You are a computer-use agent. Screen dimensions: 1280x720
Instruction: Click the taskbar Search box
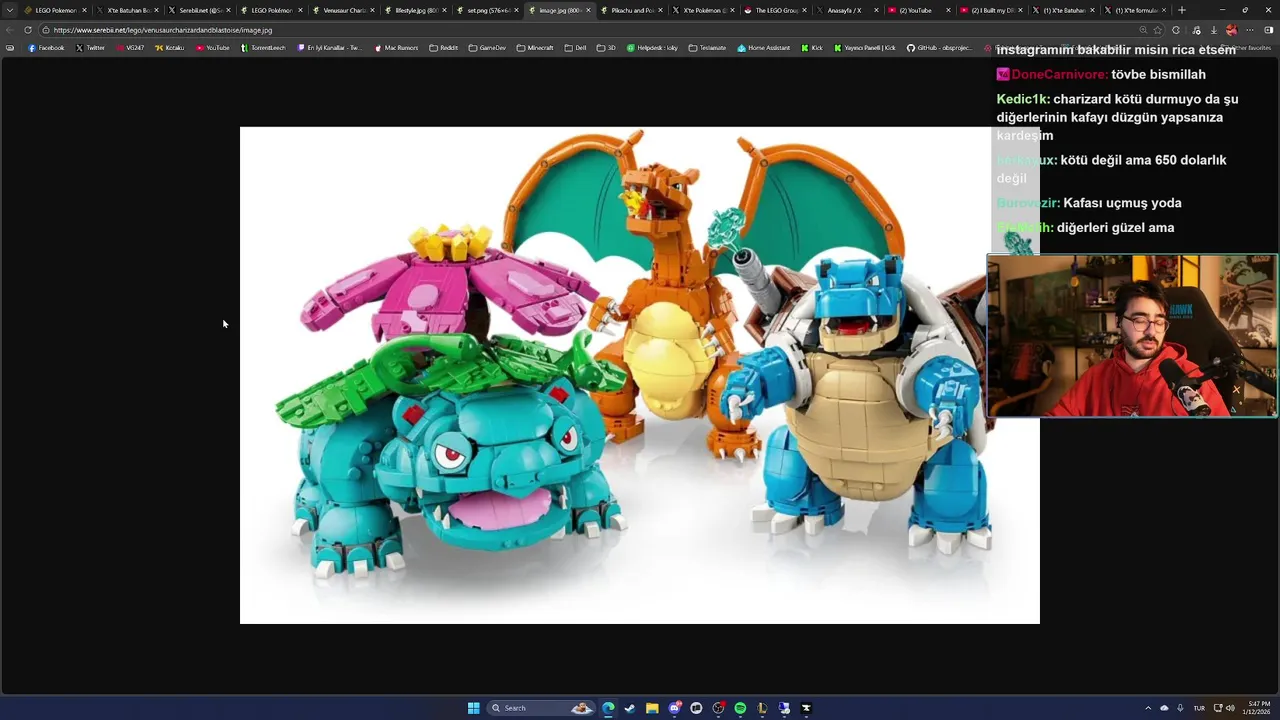[541, 708]
